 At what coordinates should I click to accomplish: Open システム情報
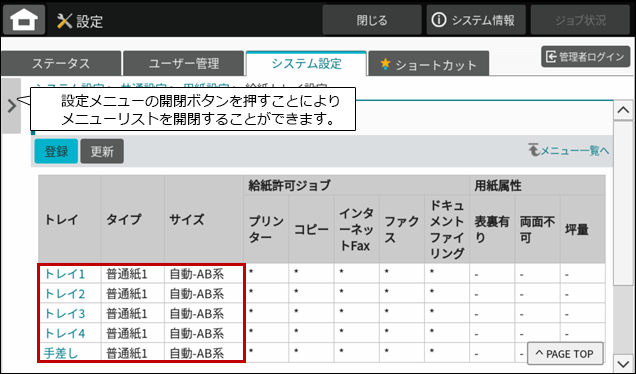[x=476, y=20]
